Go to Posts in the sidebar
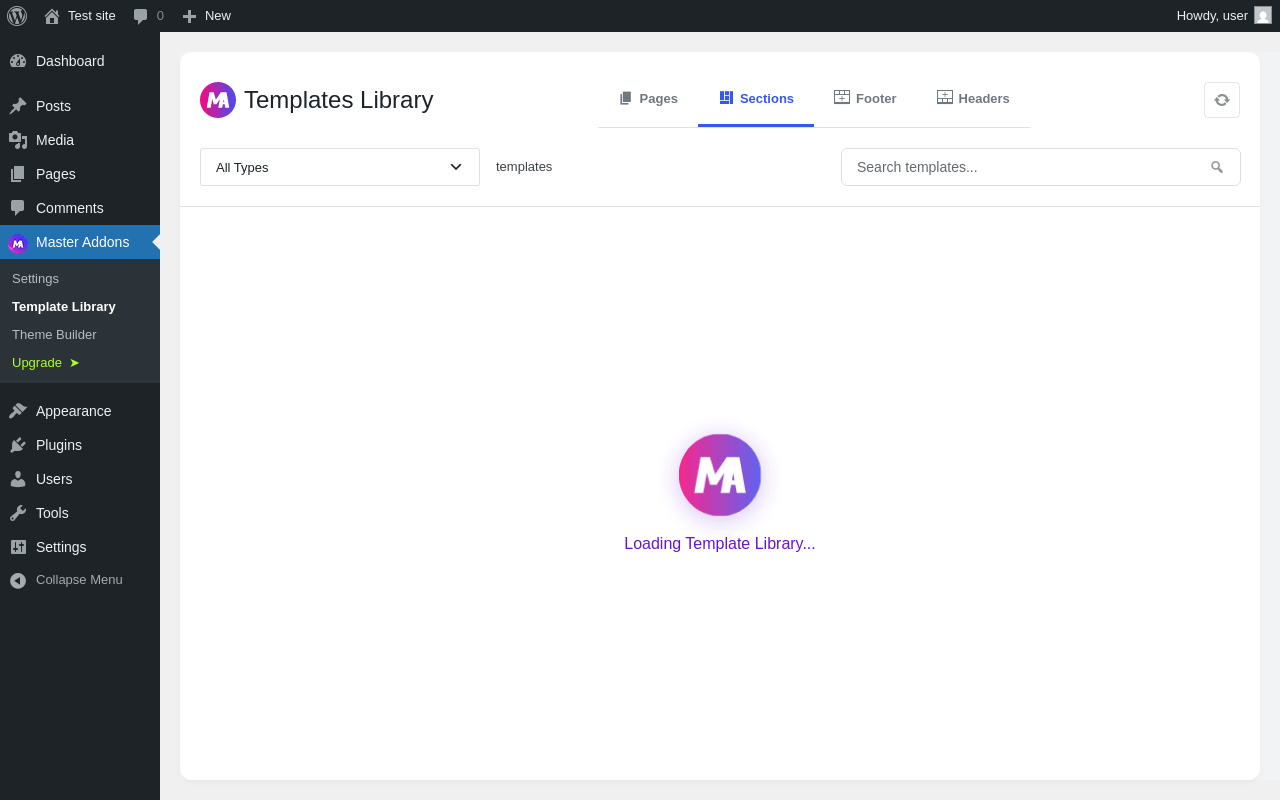The image size is (1280, 800). pyautogui.click(x=80, y=106)
